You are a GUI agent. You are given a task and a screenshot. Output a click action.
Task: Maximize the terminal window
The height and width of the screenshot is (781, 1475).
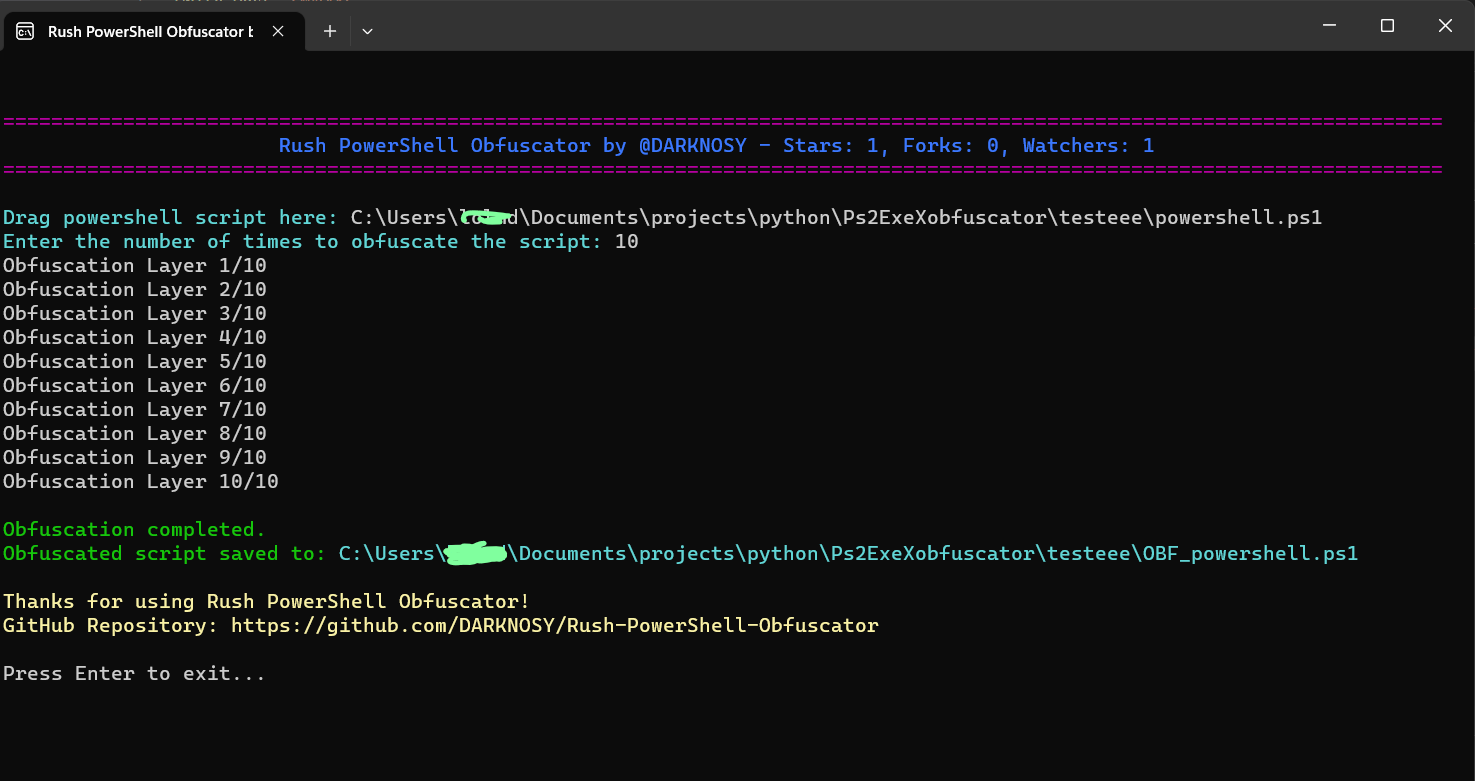click(1387, 26)
